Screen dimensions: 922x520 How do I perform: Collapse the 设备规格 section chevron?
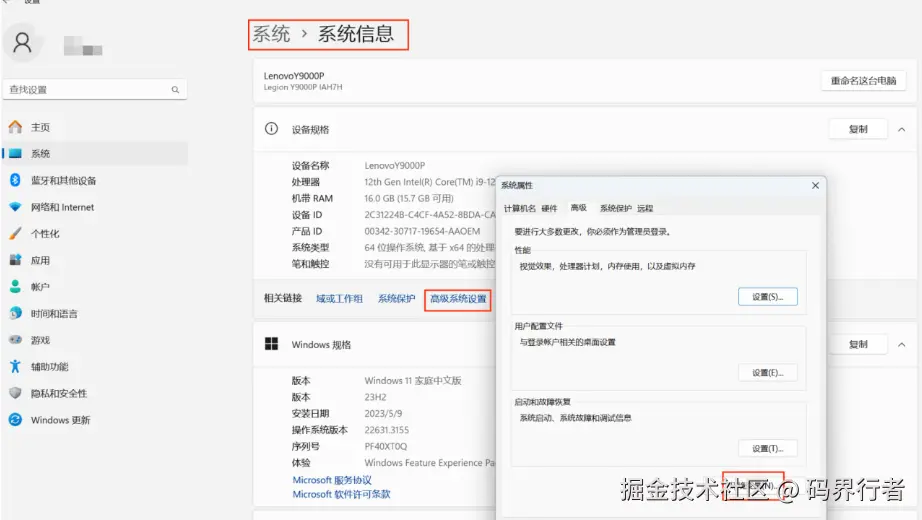(901, 129)
